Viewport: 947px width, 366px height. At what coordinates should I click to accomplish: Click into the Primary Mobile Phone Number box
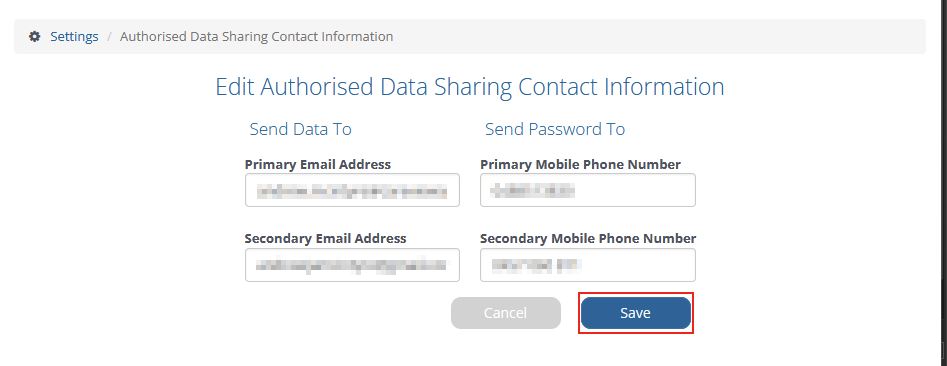click(588, 190)
